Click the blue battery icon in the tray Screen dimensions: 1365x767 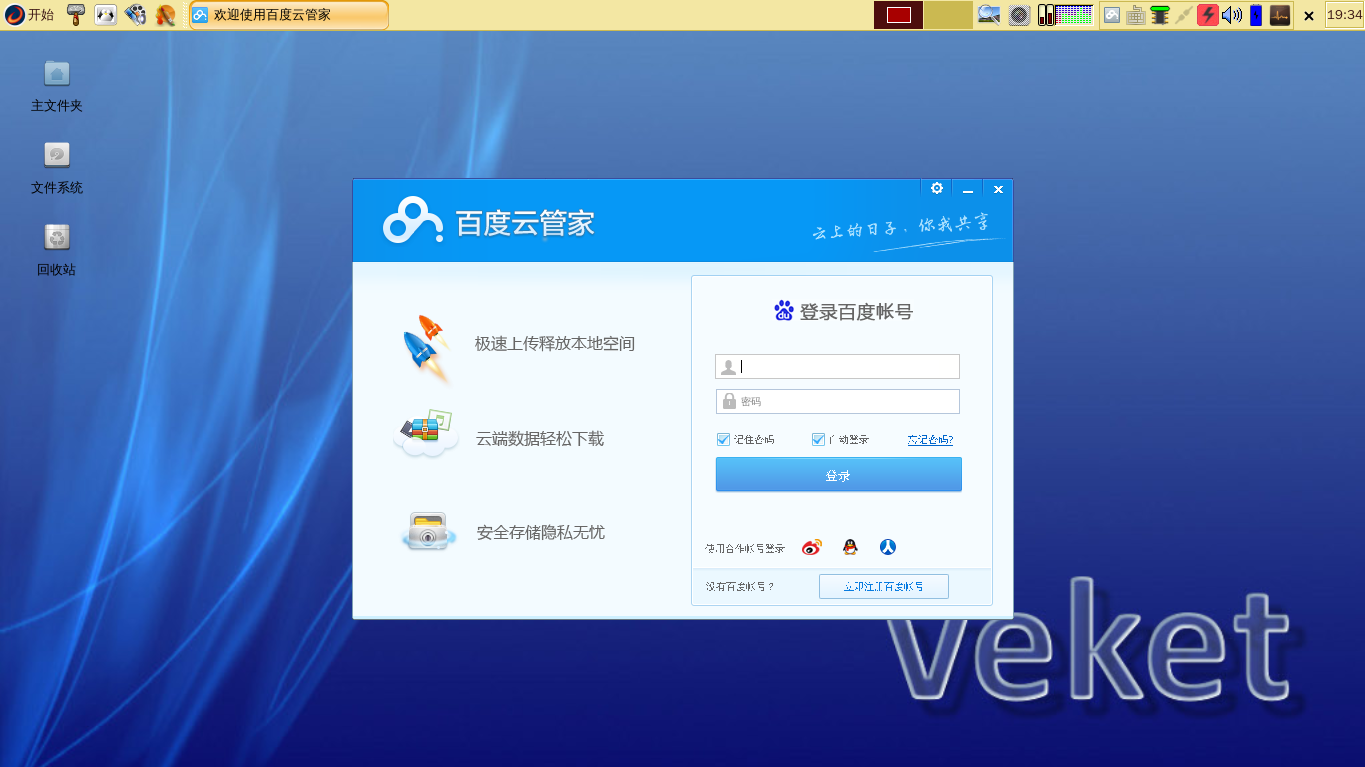pyautogui.click(x=1254, y=14)
